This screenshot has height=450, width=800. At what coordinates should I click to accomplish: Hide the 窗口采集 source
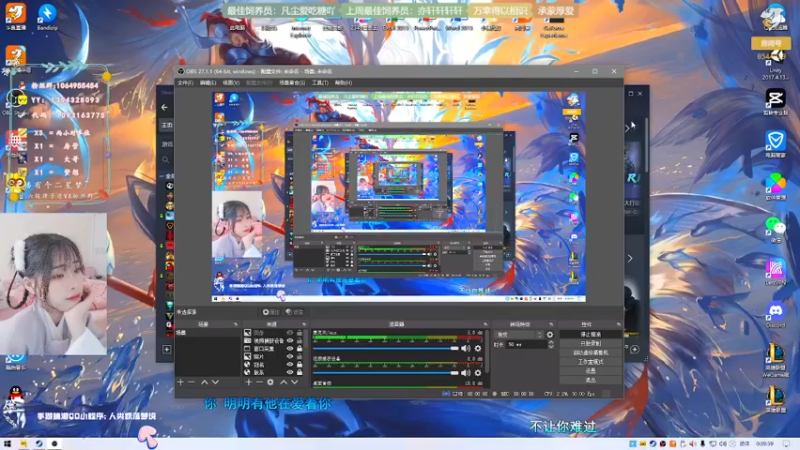pyautogui.click(x=290, y=349)
